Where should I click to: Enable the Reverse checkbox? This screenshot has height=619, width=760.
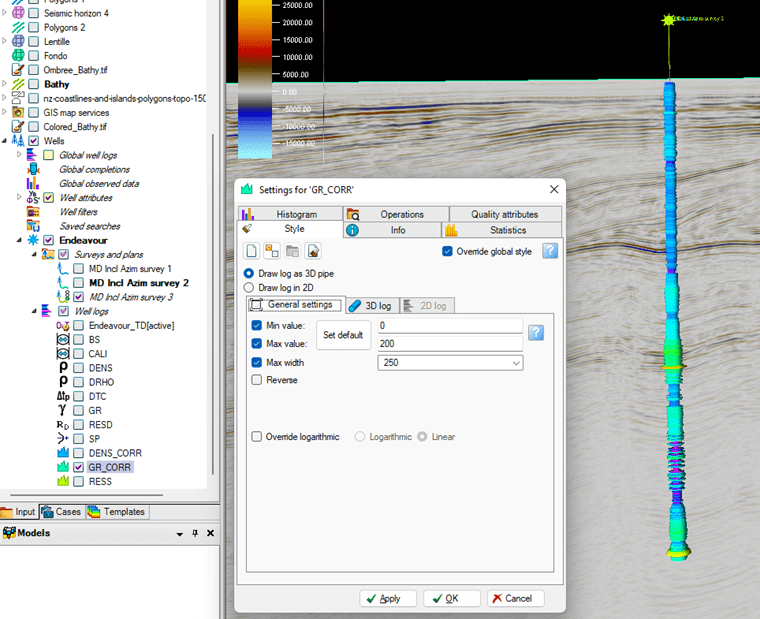pyautogui.click(x=257, y=380)
